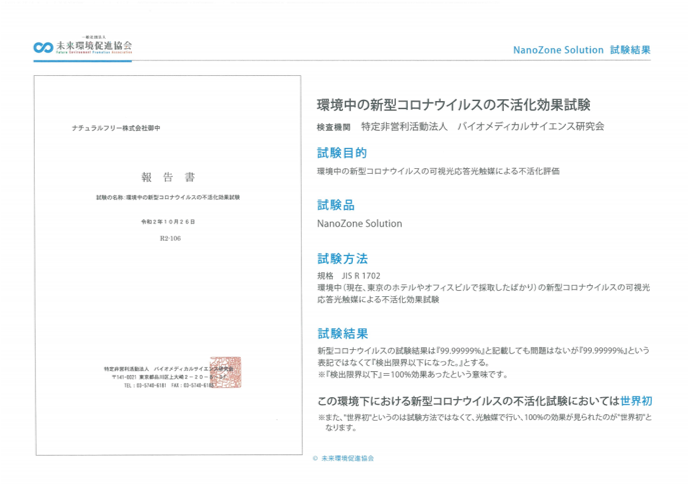Click the TEL/FAX line on the report
Image resolution: width=688 pixels, height=486 pixels.
click(x=169, y=386)
